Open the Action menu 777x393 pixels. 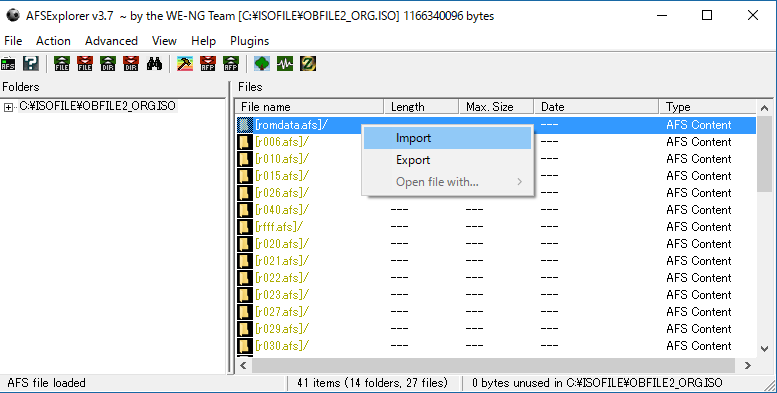[x=53, y=41]
